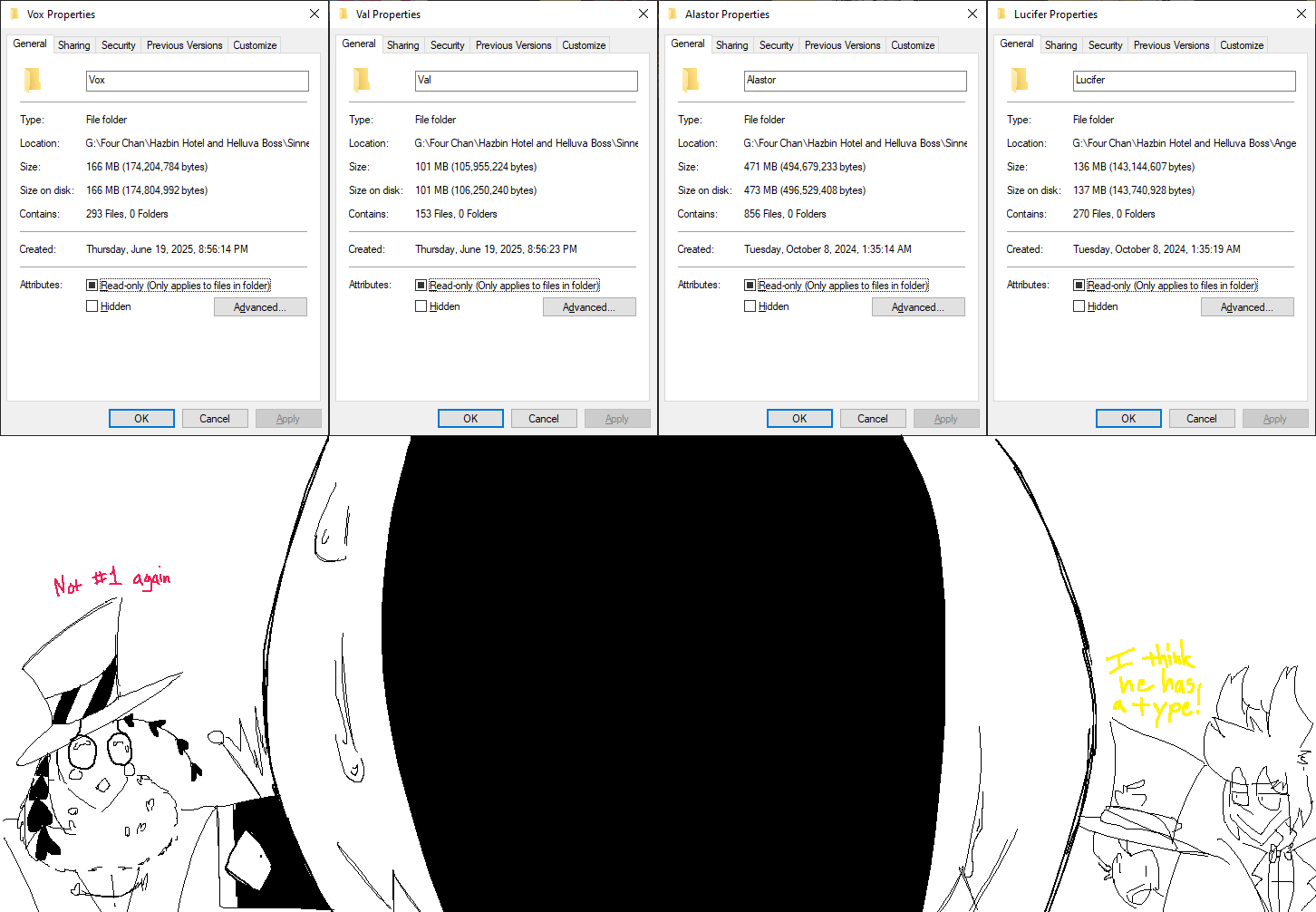This screenshot has height=912, width=1316.
Task: Open Previous Versions tab in Val Properties
Action: pos(514,45)
